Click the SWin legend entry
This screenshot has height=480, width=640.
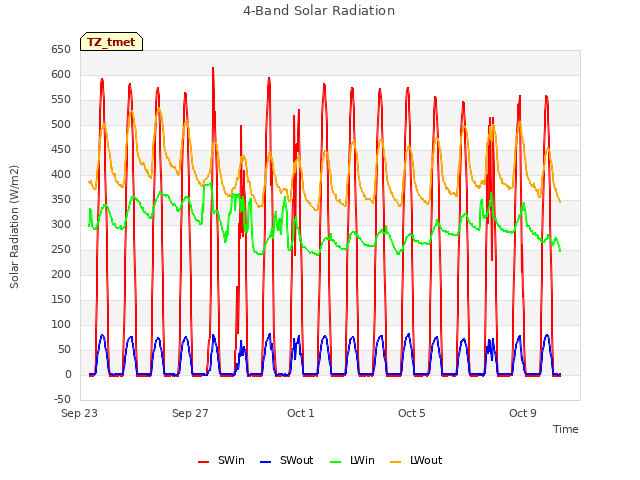click(221, 460)
